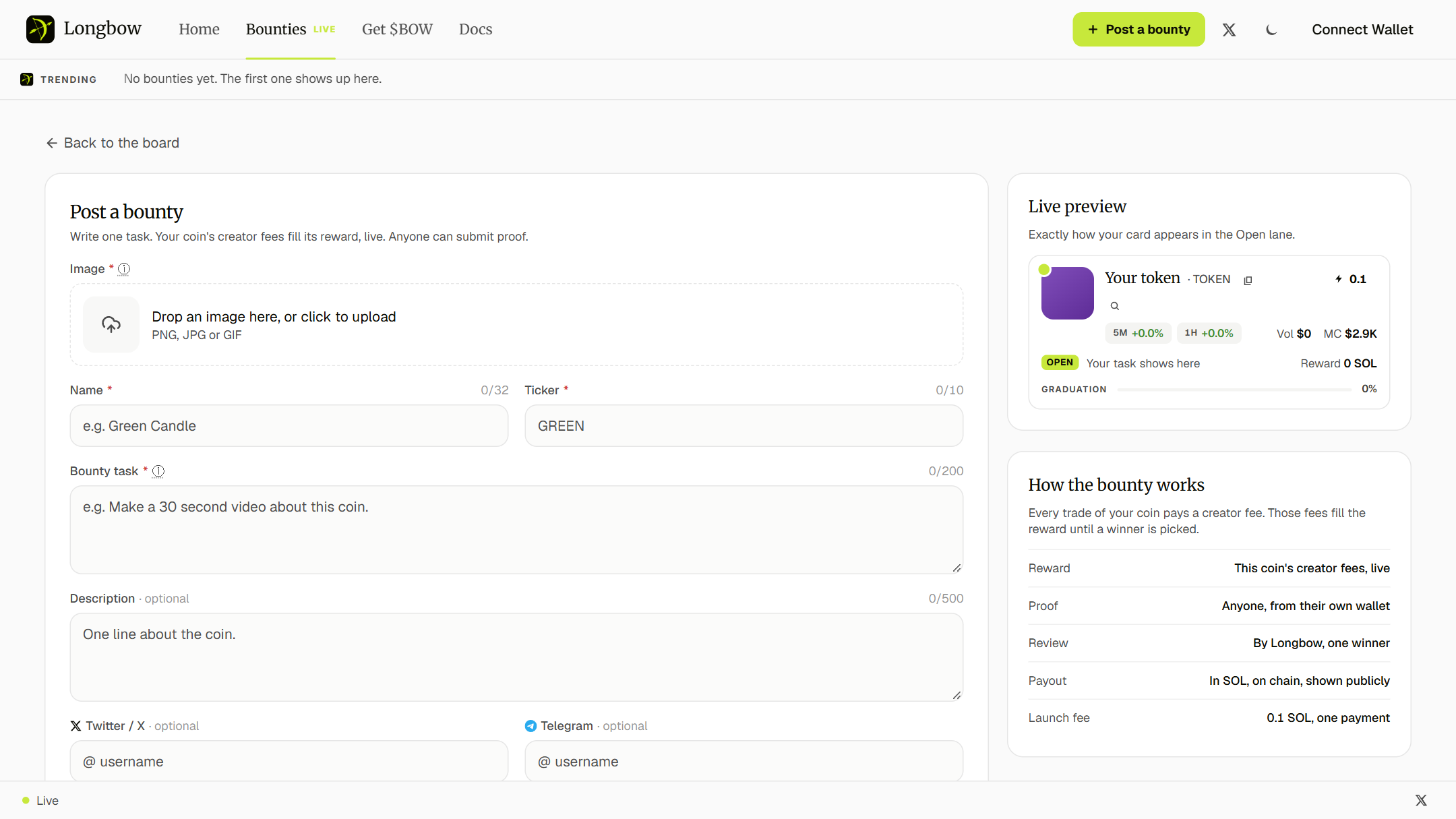Screen dimensions: 1456x819
Task: Focus the Telegram username field
Action: pos(744,761)
